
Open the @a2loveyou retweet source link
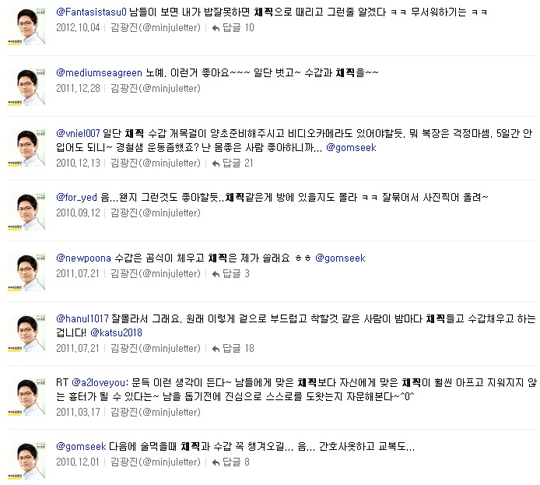coord(98,383)
